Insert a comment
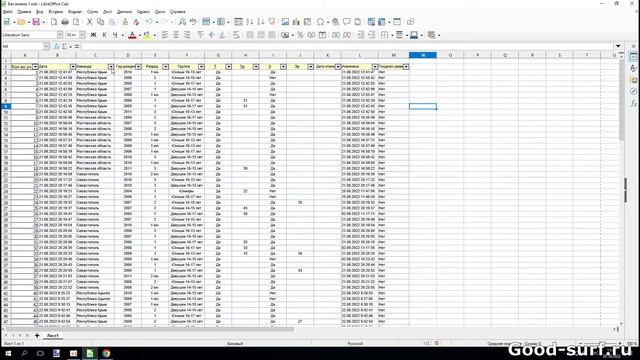Image resolution: width=640 pixels, height=360 pixels. (x=347, y=22)
